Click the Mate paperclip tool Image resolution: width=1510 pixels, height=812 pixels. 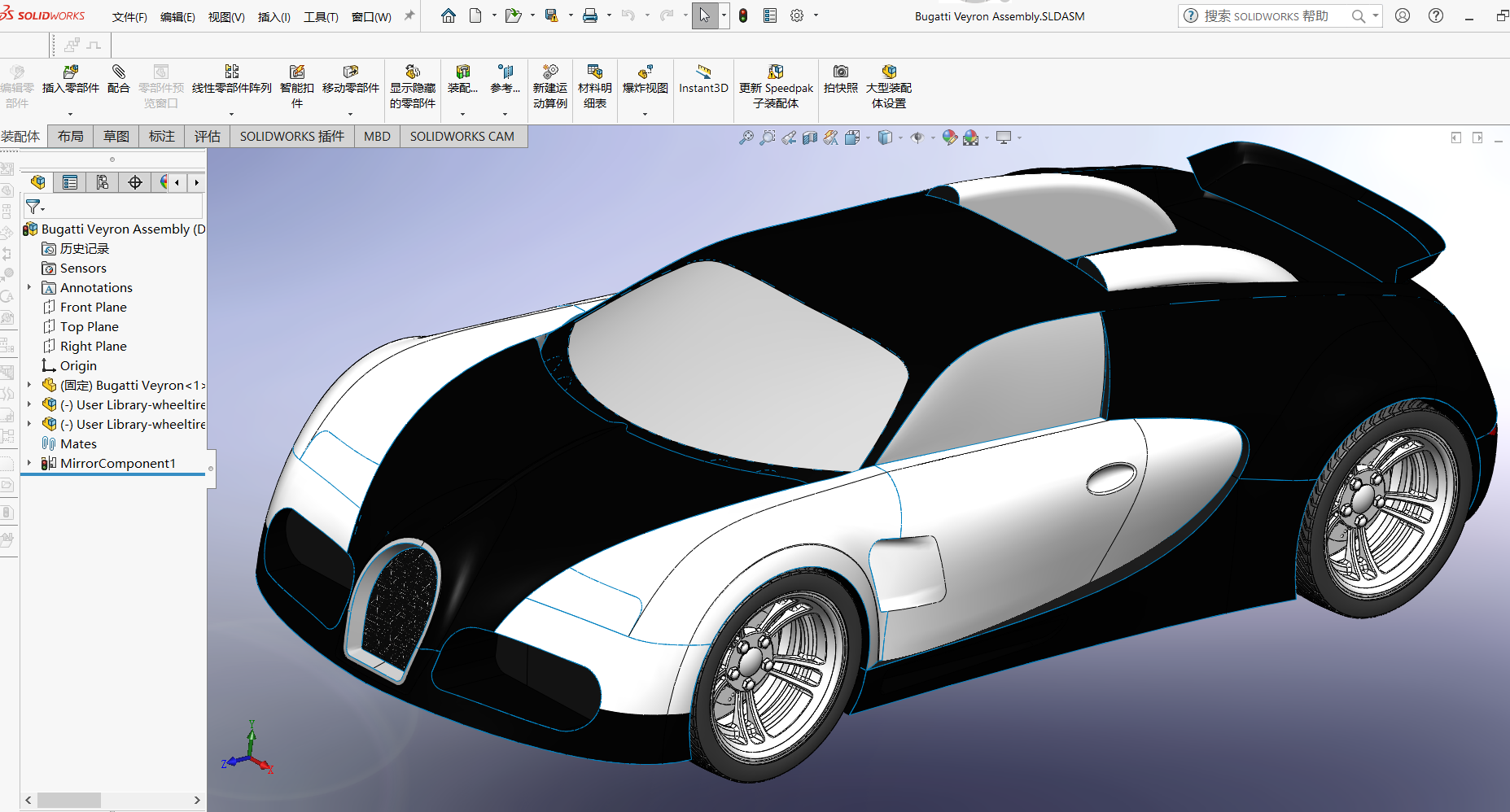click(118, 80)
